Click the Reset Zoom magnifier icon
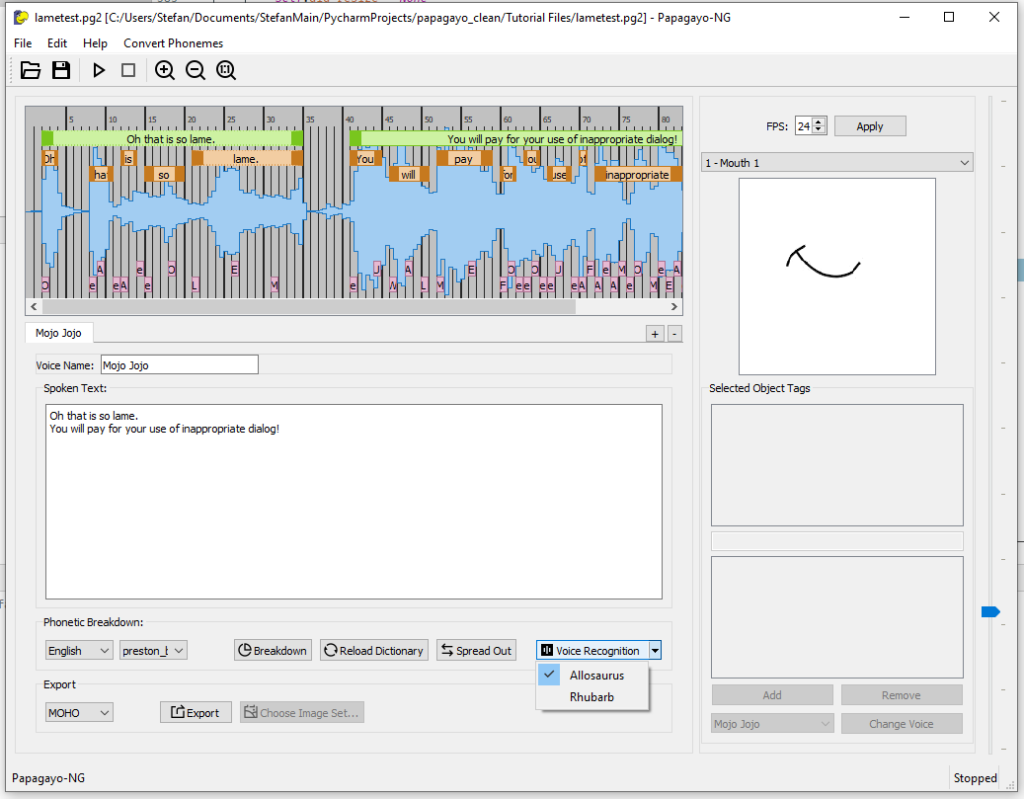The height and width of the screenshot is (799, 1024). (x=226, y=70)
